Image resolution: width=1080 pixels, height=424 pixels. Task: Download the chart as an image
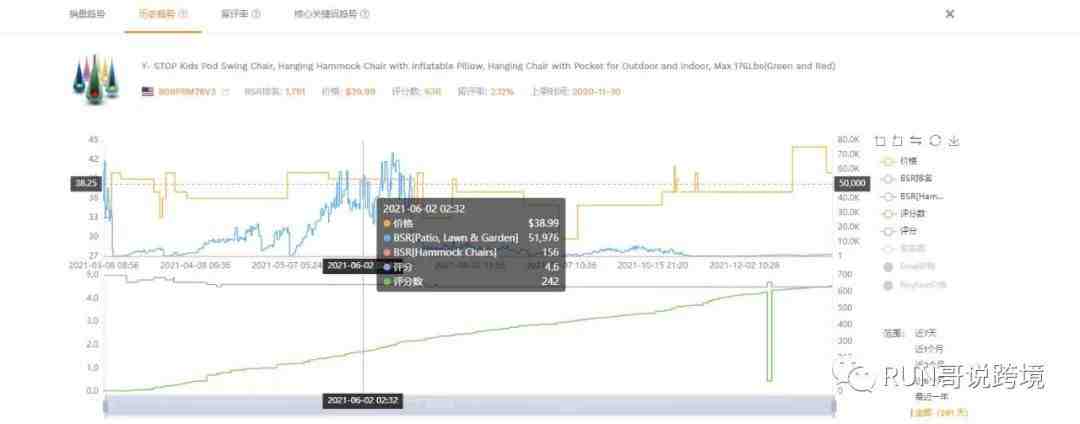(953, 140)
